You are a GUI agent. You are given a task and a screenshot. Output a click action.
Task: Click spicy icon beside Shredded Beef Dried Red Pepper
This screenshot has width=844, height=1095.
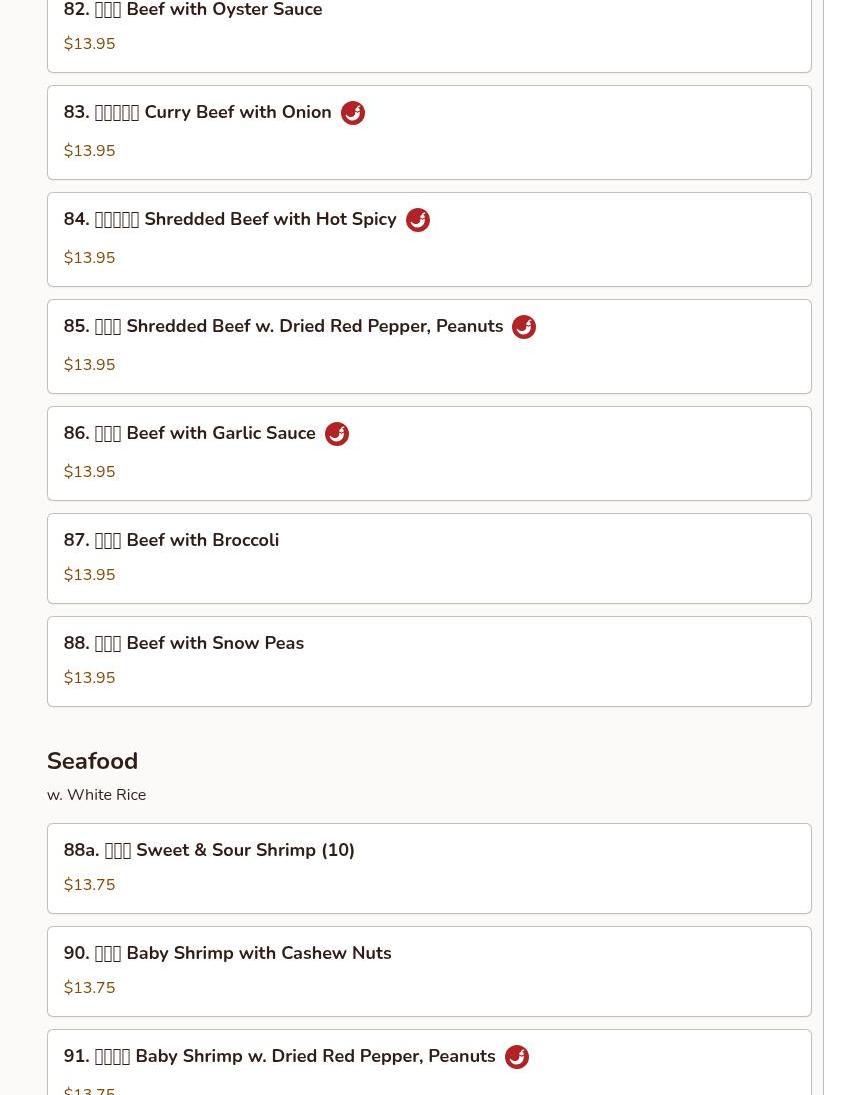524,327
